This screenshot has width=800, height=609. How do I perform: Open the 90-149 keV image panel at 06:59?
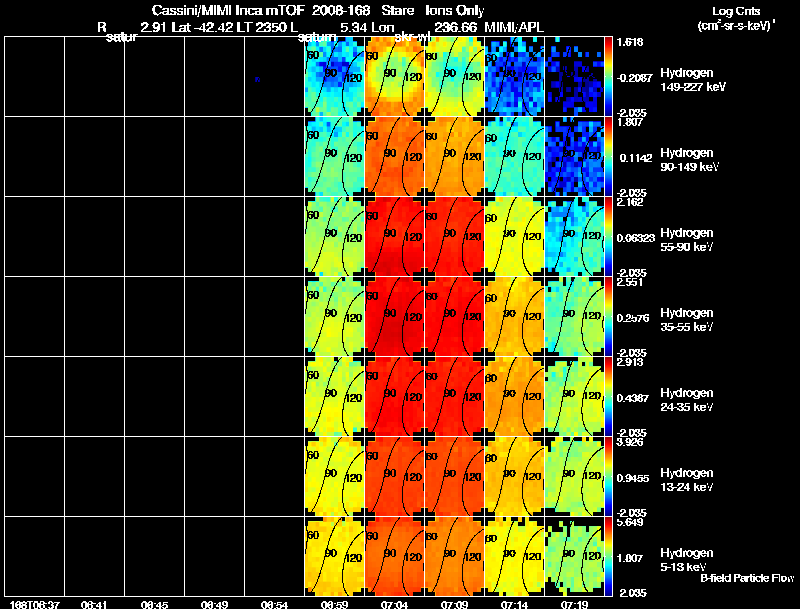(x=335, y=157)
